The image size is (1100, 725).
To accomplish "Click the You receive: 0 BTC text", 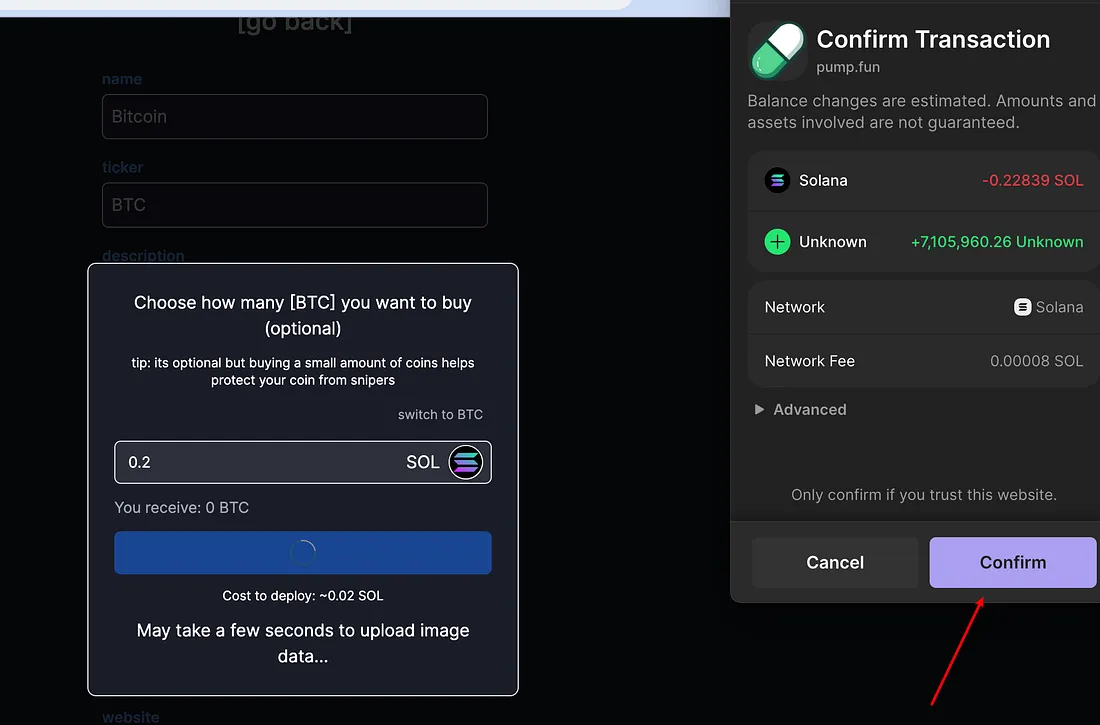I will click(182, 507).
